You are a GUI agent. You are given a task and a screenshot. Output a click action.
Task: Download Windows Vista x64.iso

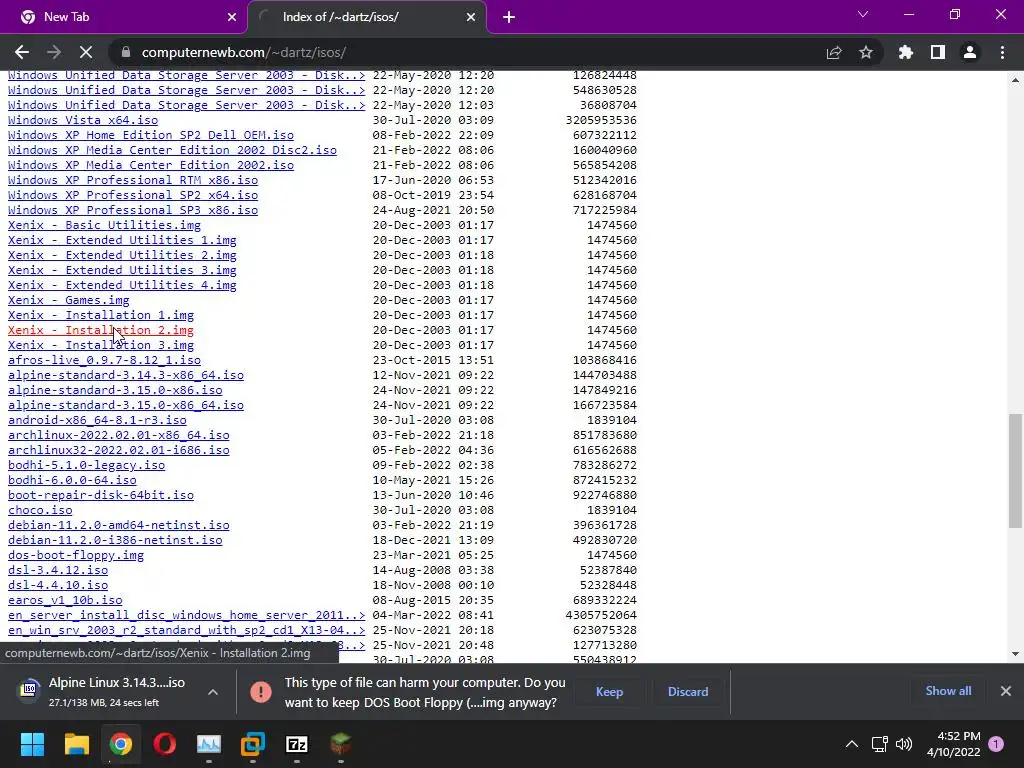point(83,120)
